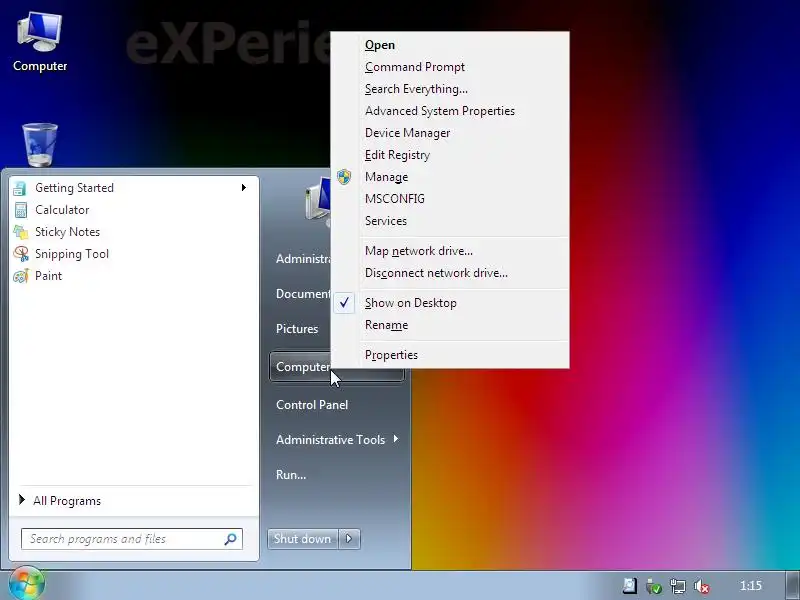
Task: Open the Administrator user folder link
Action: [x=303, y=259]
